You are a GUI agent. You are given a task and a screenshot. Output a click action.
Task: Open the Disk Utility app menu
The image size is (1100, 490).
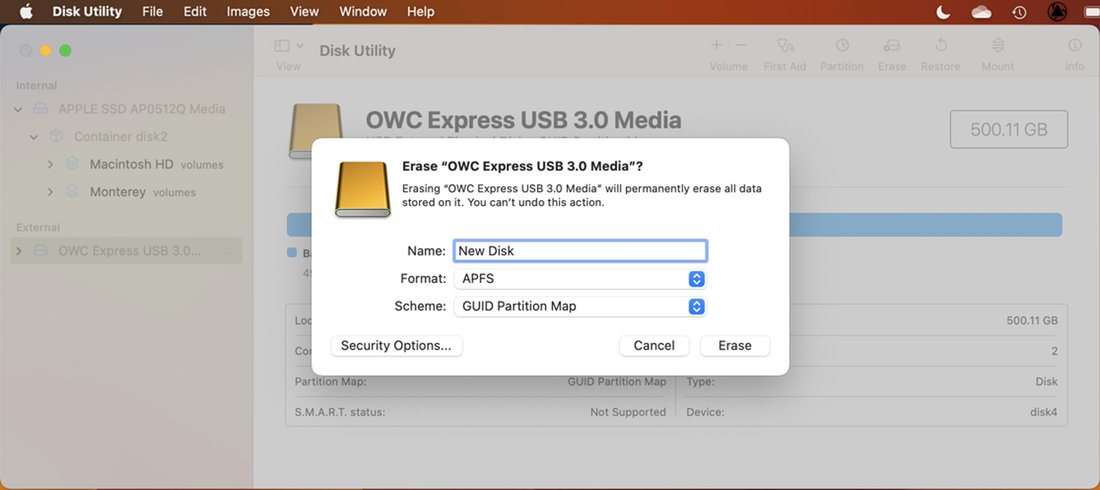click(87, 12)
